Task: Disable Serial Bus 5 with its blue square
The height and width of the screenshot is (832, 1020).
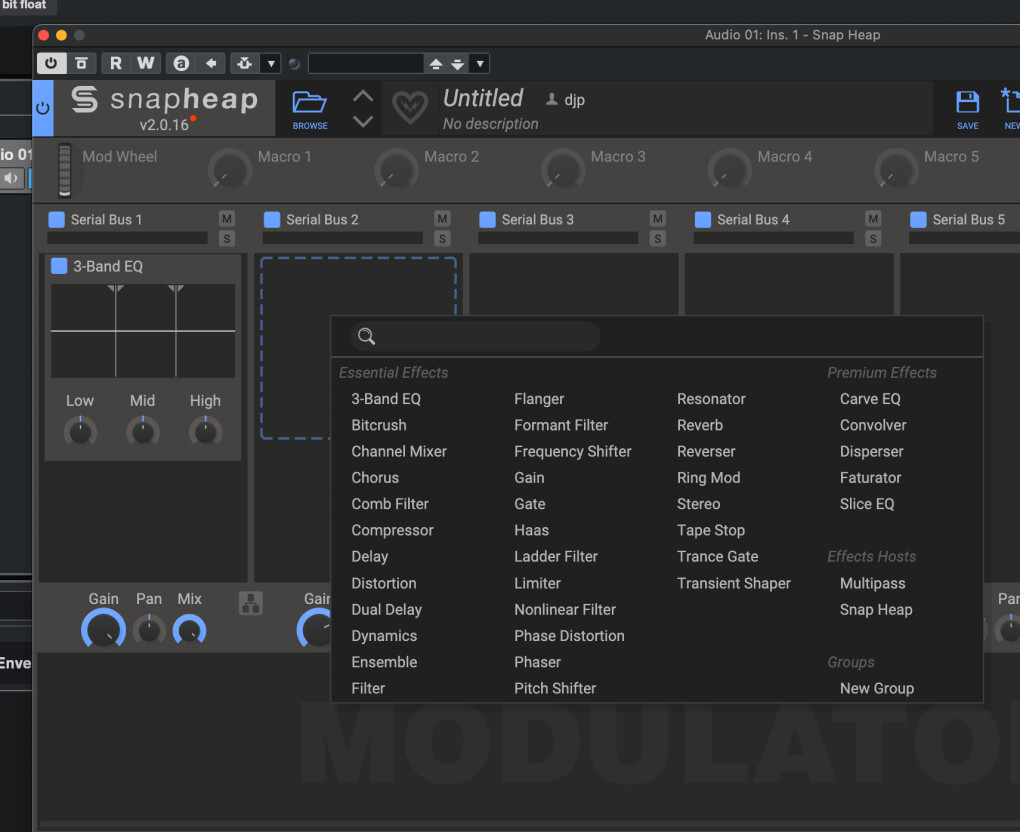Action: (x=918, y=220)
